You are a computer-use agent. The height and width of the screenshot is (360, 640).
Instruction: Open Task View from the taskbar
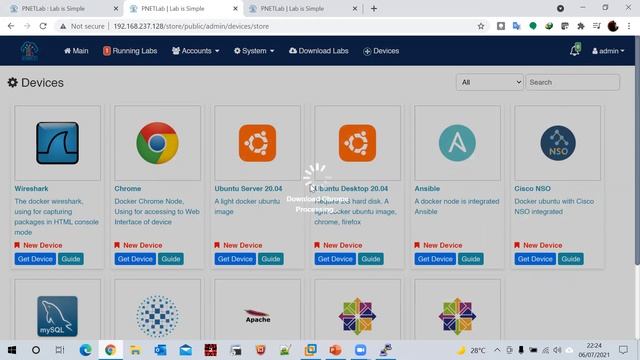[x=60, y=350]
